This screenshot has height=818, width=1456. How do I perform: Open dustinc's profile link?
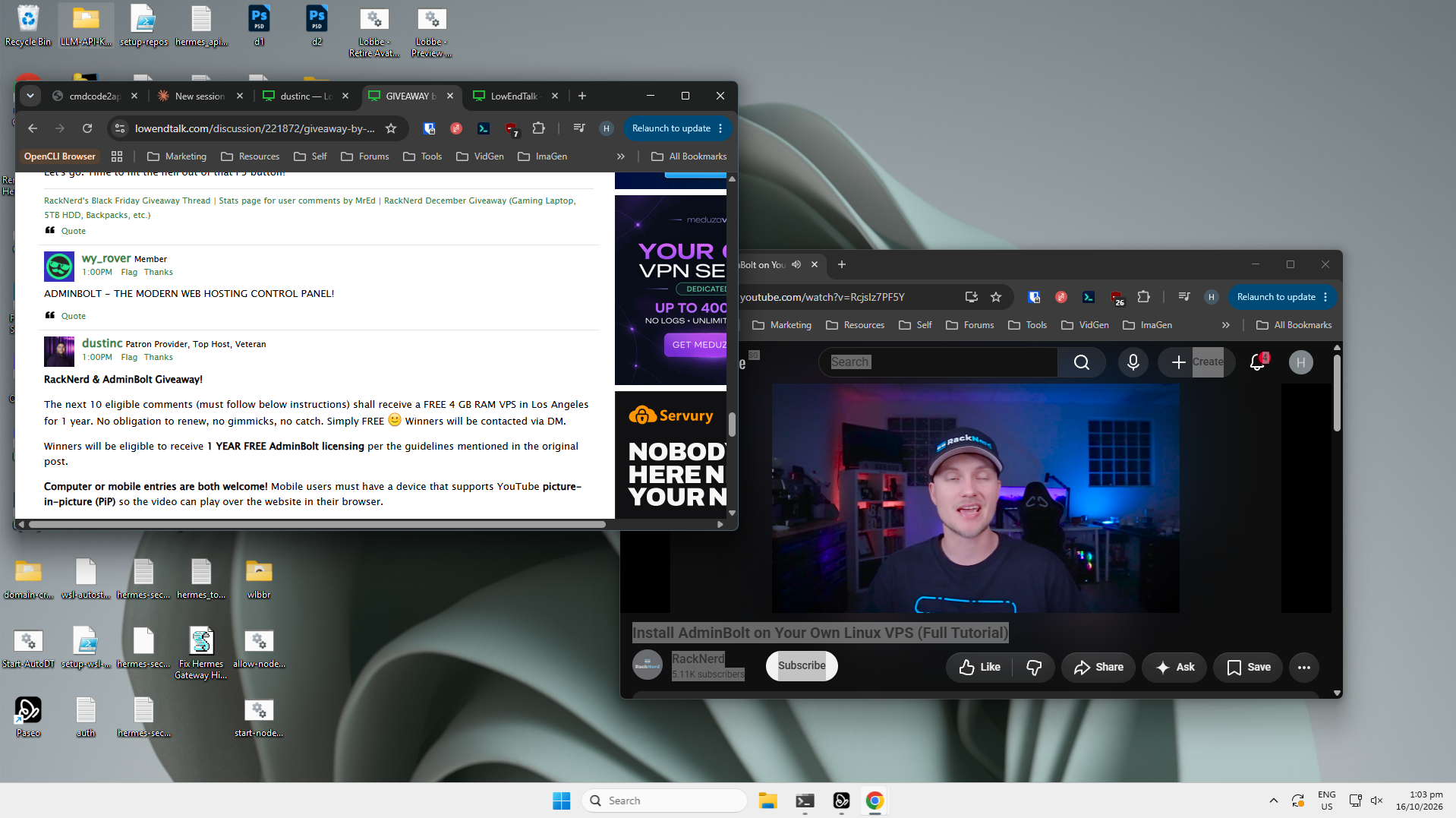coord(102,343)
